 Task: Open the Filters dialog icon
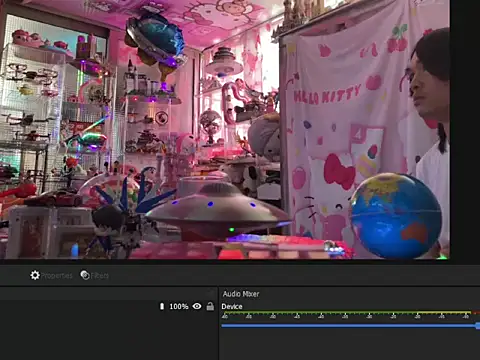tap(85, 275)
